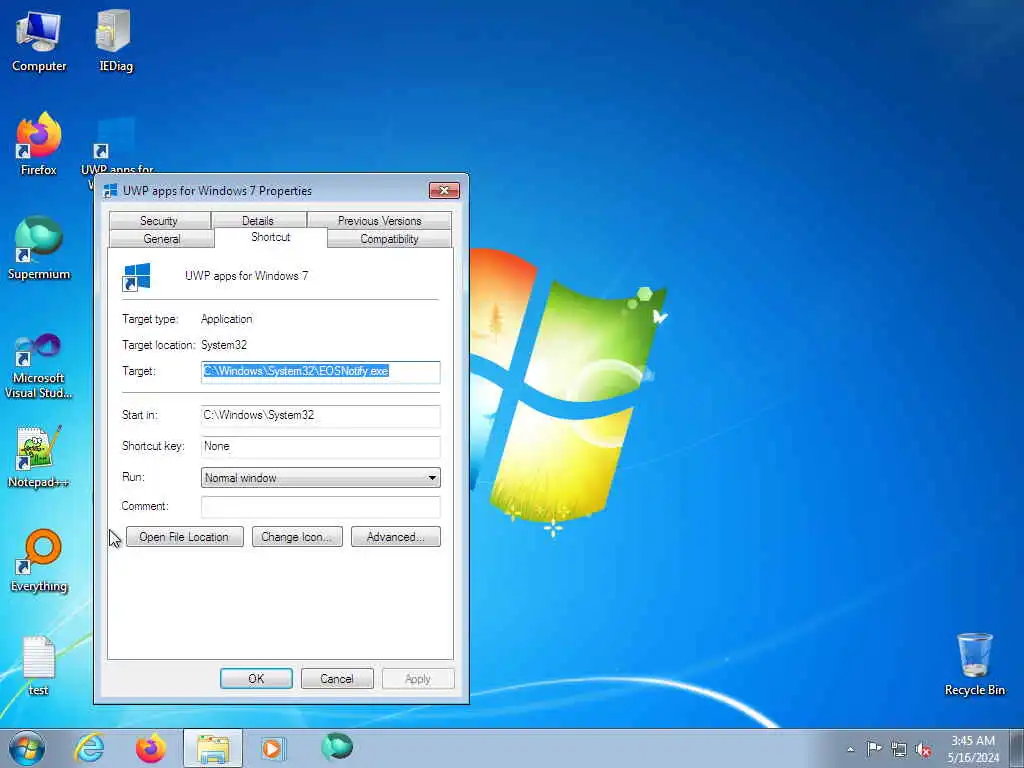
Task: Switch to the General tab
Action: [161, 238]
